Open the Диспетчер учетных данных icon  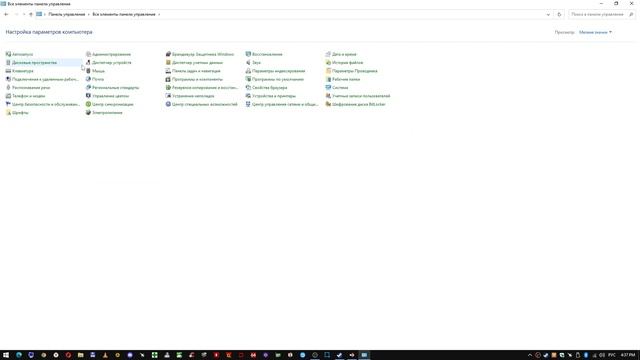[168, 62]
